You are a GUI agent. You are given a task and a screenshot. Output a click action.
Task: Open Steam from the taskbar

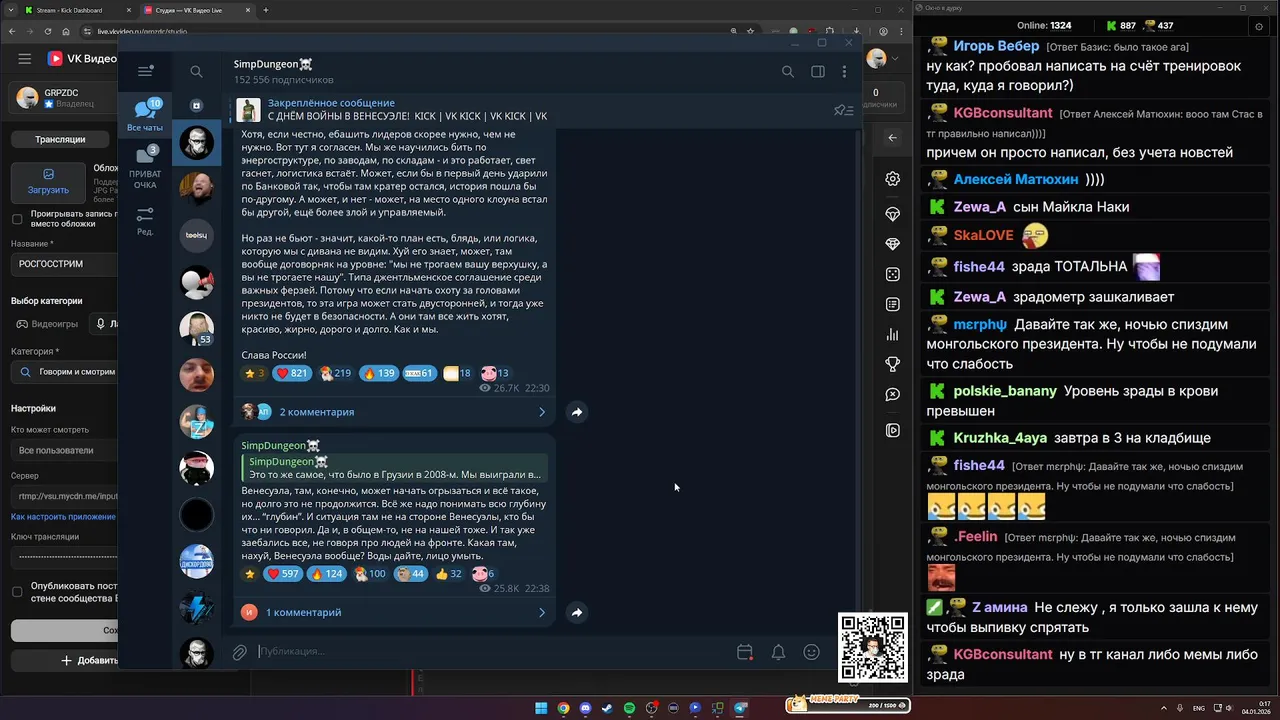point(607,708)
